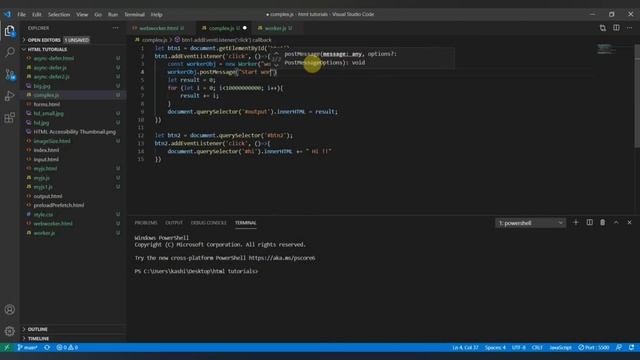Screen dimensions: 640x360
Task: Select the Terminal panel tab
Action: [245, 223]
